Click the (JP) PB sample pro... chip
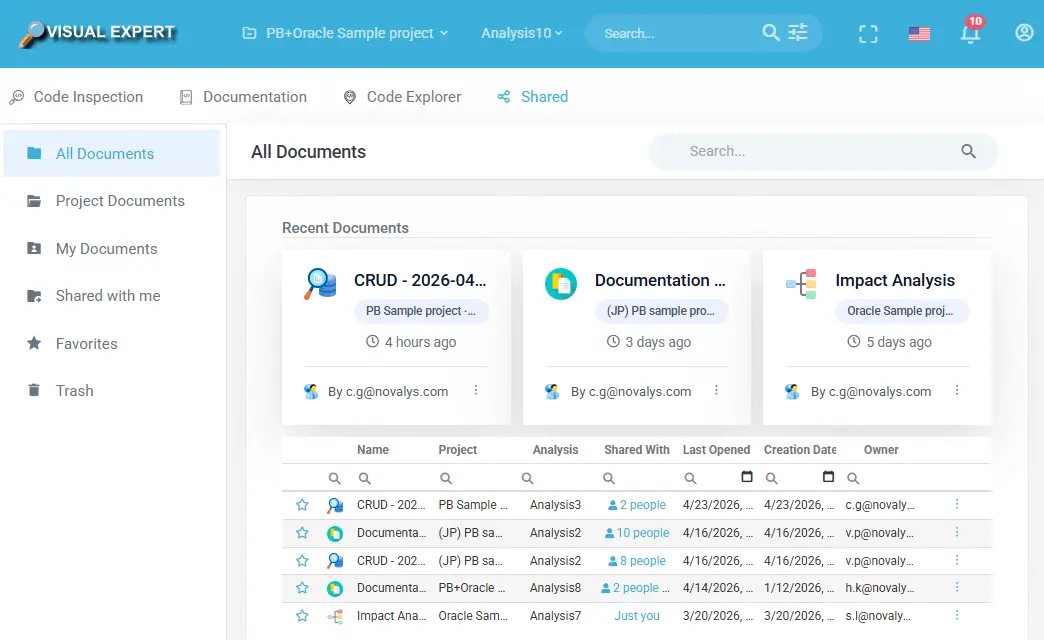 661,311
